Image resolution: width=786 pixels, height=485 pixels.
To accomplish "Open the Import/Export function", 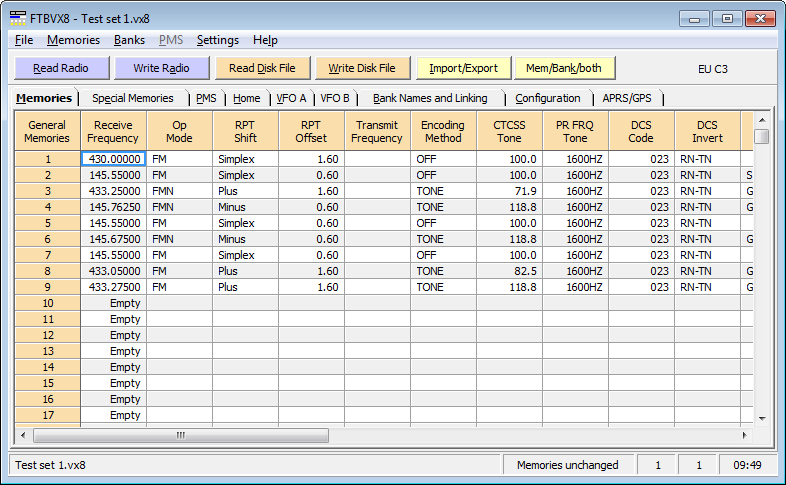I will 463,68.
